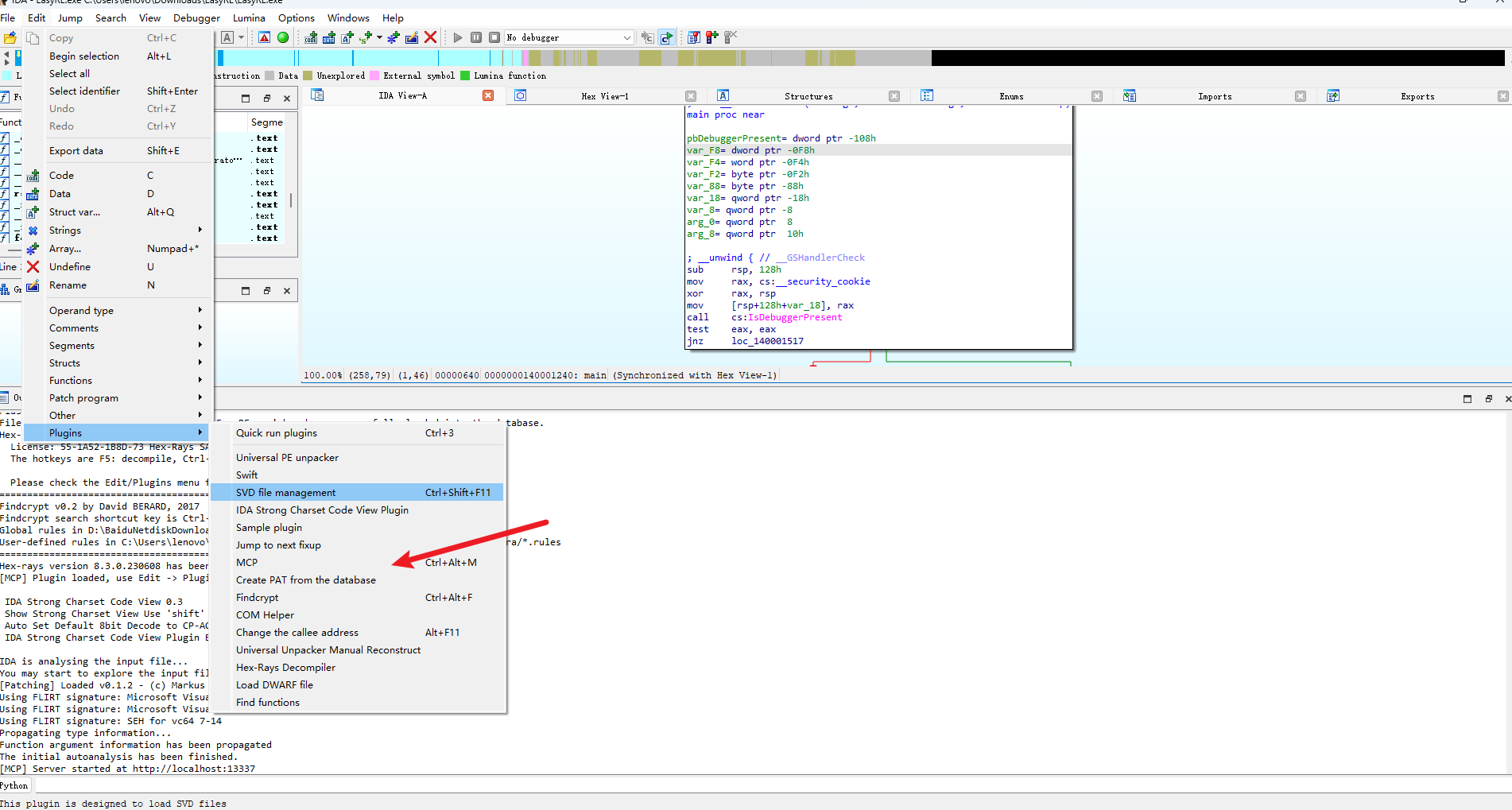Click the terminate process stop button
The height and width of the screenshot is (810, 1512).
[494, 37]
